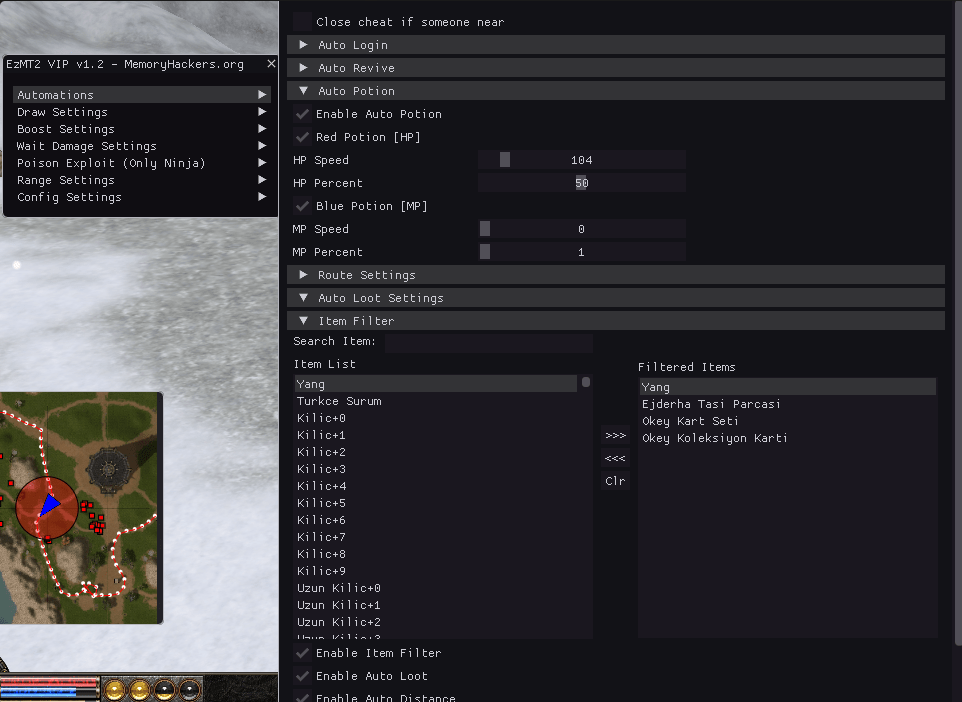Screen dimensions: 962x702
Task: Open Poison Exploit (Only Ninja) submenu
Action: pyautogui.click(x=142, y=163)
